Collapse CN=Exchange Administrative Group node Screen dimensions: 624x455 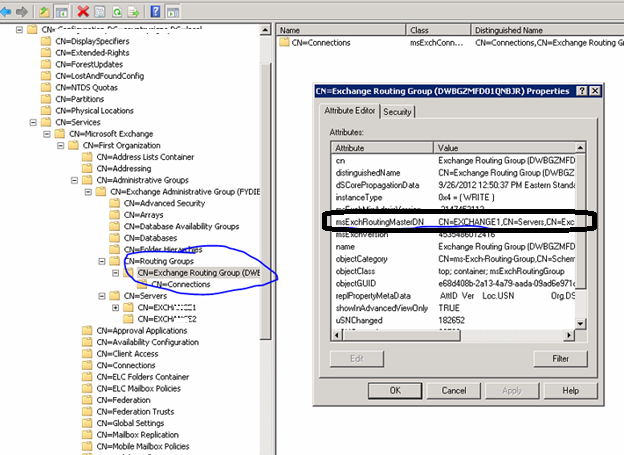pyautogui.click(x=88, y=192)
